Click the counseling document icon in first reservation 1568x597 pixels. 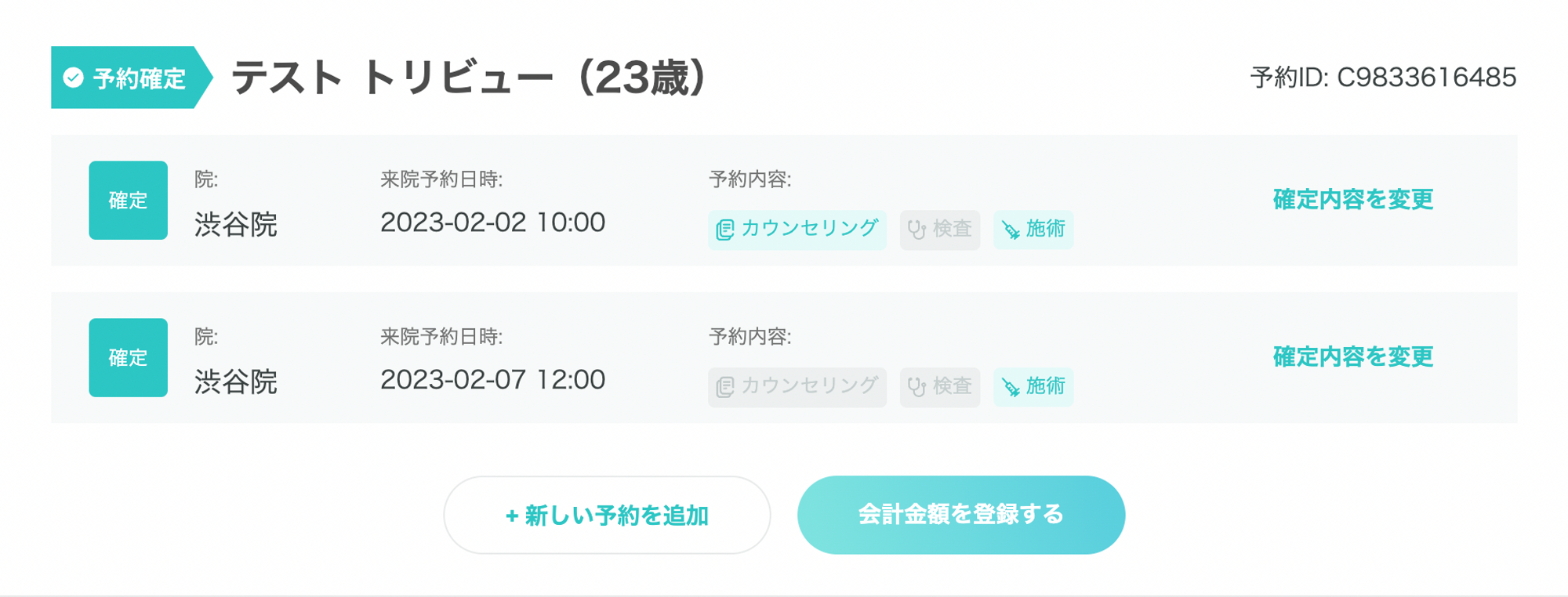tap(725, 230)
